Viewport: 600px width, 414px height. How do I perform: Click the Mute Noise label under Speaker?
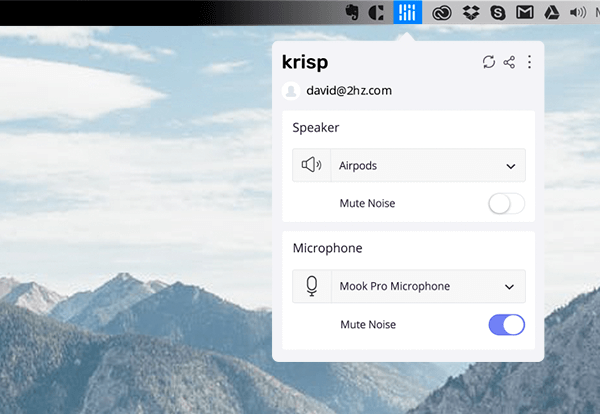tap(367, 203)
